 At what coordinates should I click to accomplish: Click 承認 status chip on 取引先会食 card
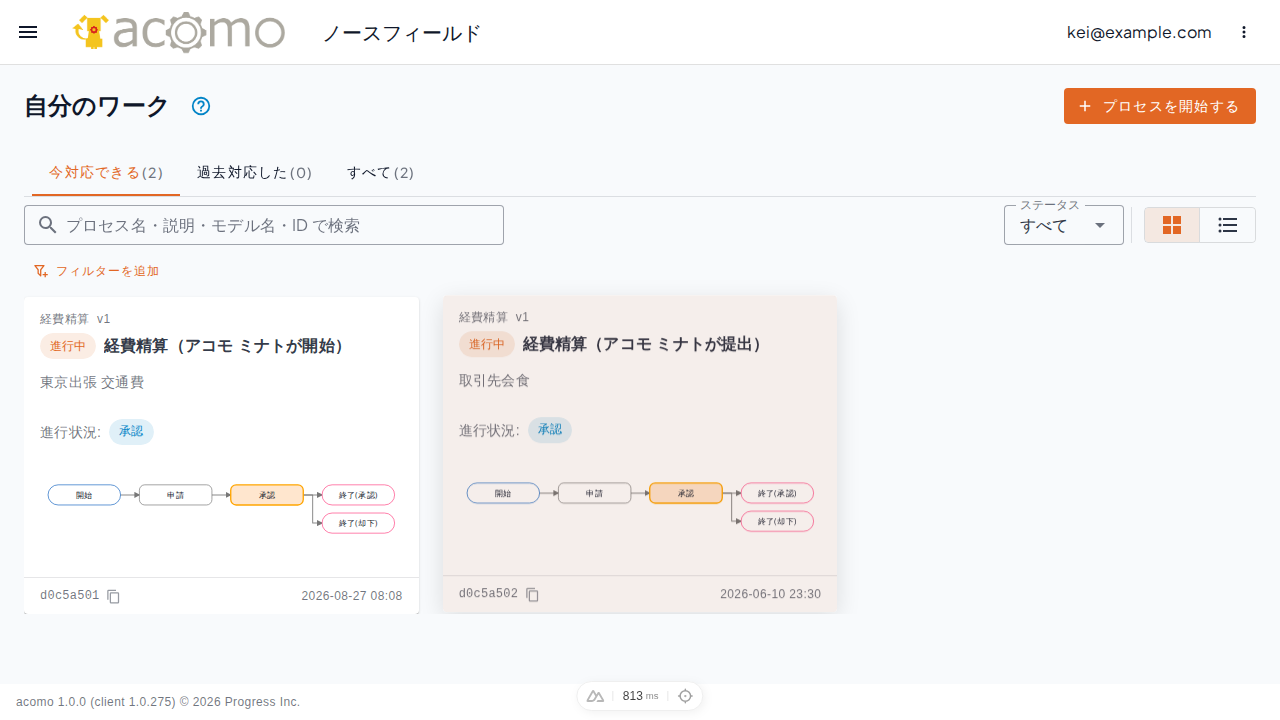pyautogui.click(x=550, y=430)
